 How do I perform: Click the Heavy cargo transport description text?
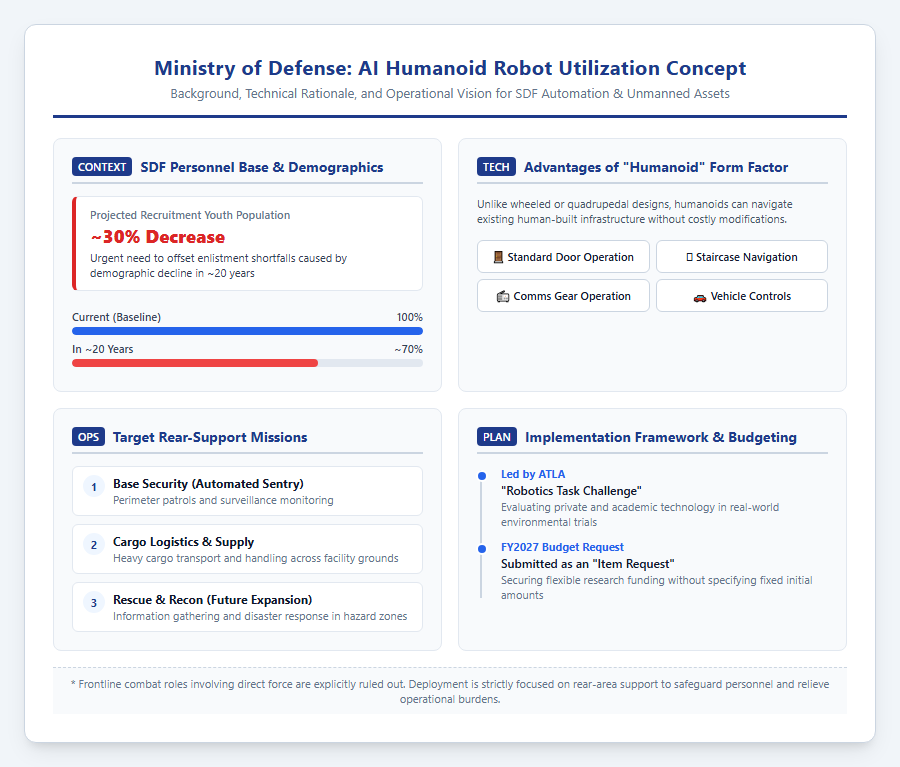(x=255, y=559)
